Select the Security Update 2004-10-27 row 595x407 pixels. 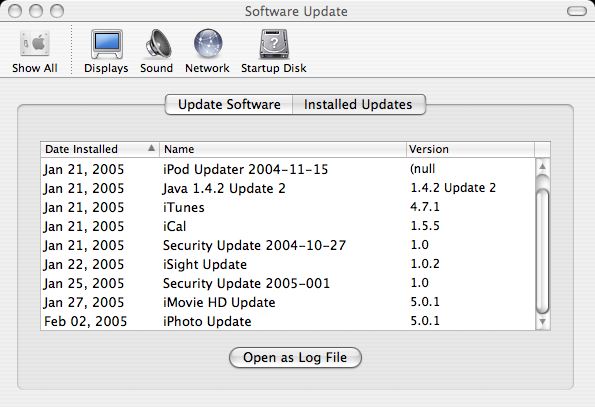click(288, 245)
